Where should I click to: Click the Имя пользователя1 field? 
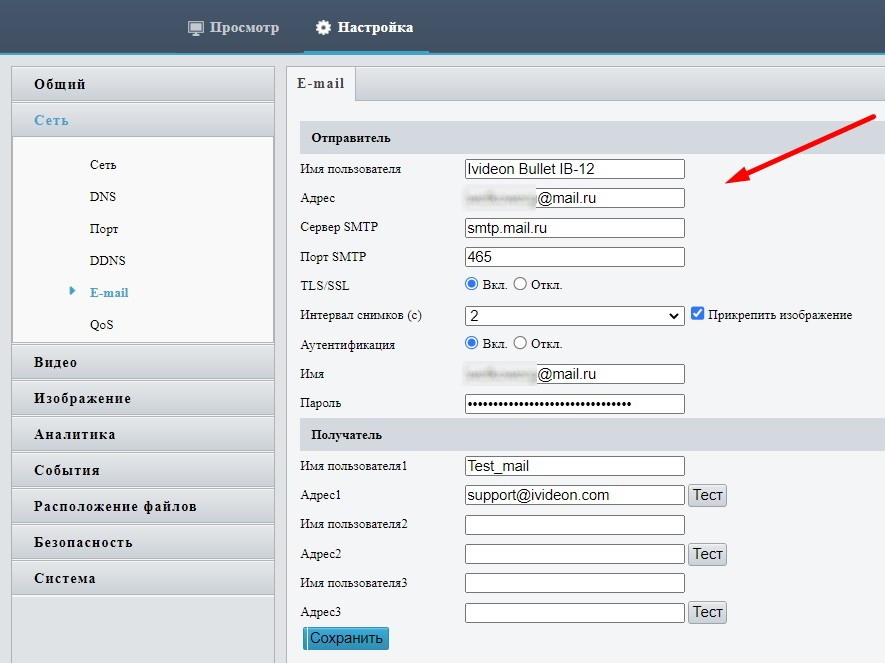[x=575, y=466]
